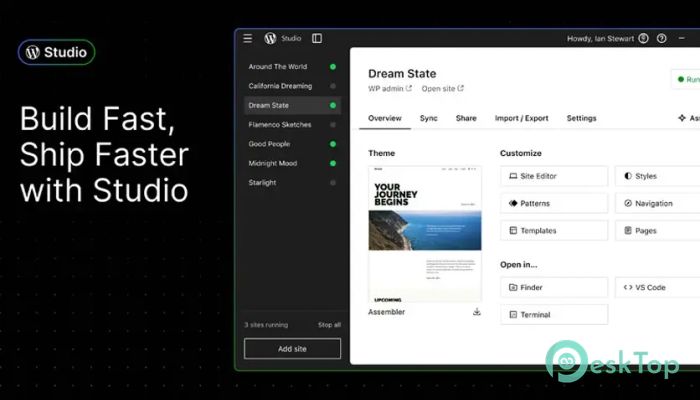Click the Navigation compass icon

pyautogui.click(x=628, y=204)
